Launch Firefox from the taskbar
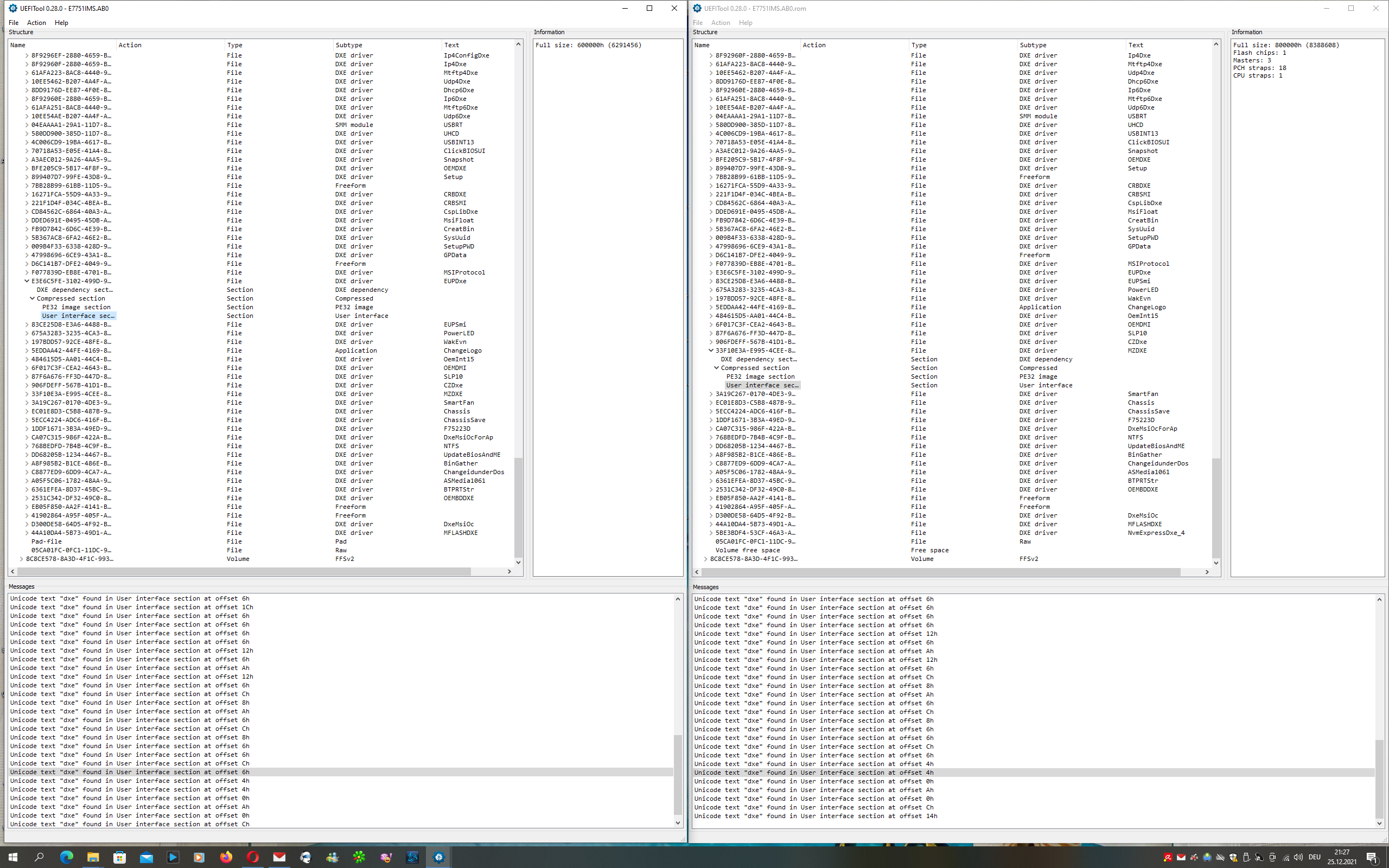Screen dimensions: 1389x868 click(226, 857)
